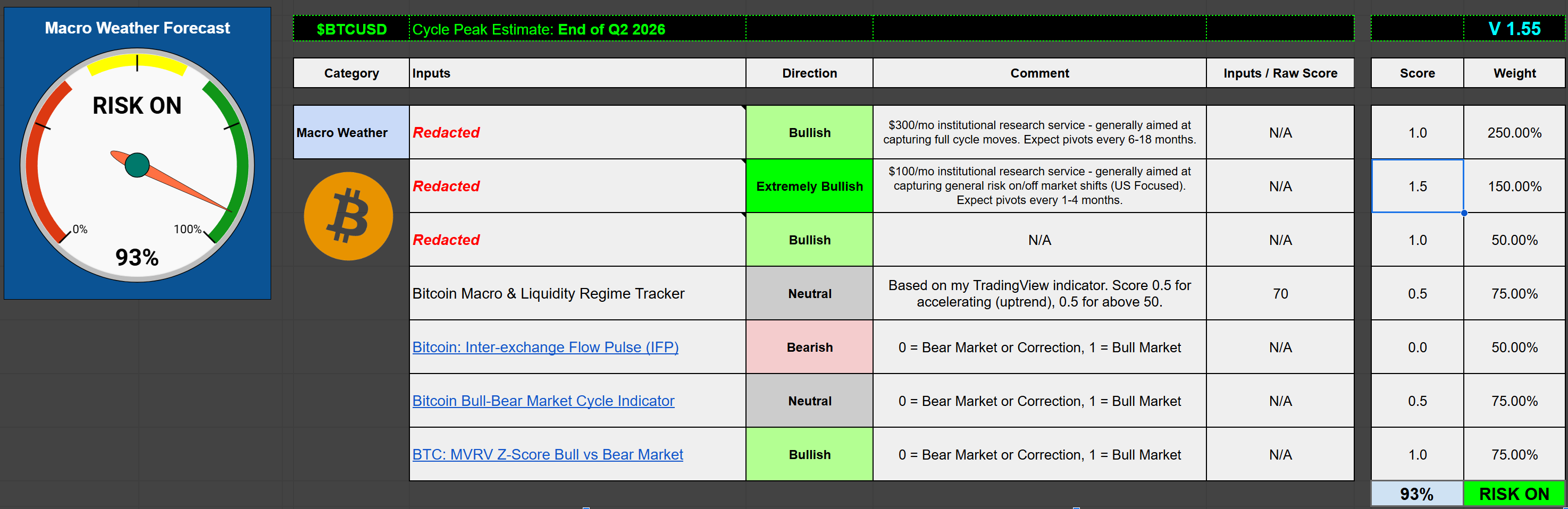Click the Category column header

pyautogui.click(x=351, y=73)
